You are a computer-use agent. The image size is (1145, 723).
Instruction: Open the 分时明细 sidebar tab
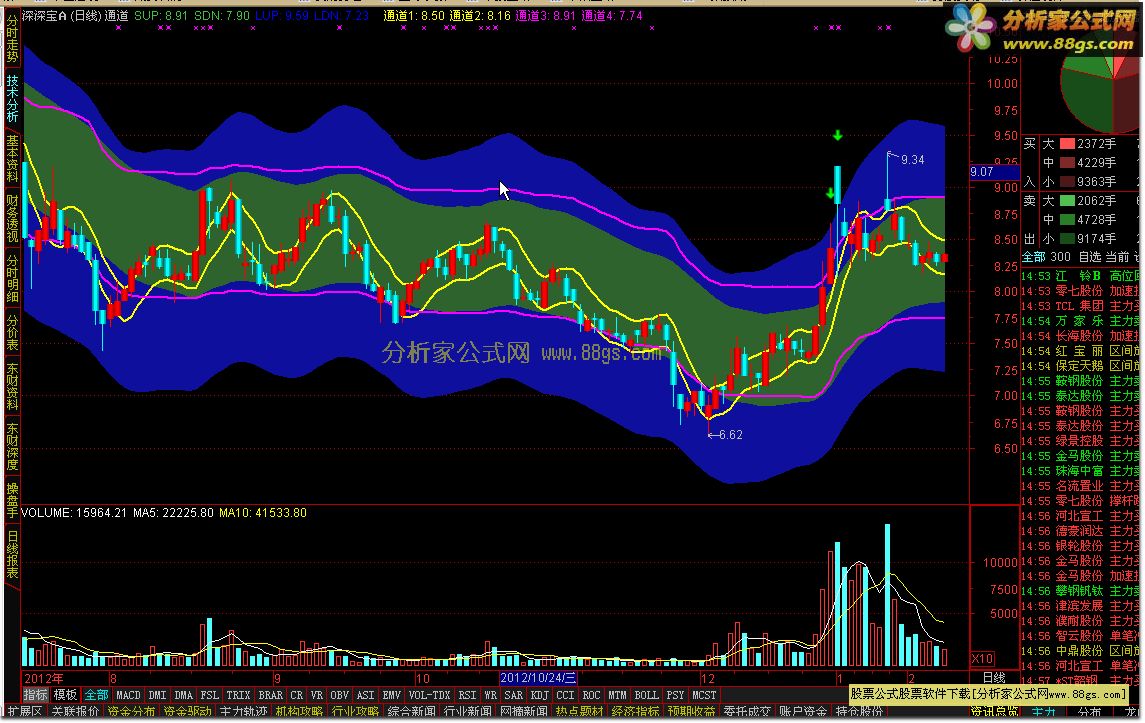point(12,278)
